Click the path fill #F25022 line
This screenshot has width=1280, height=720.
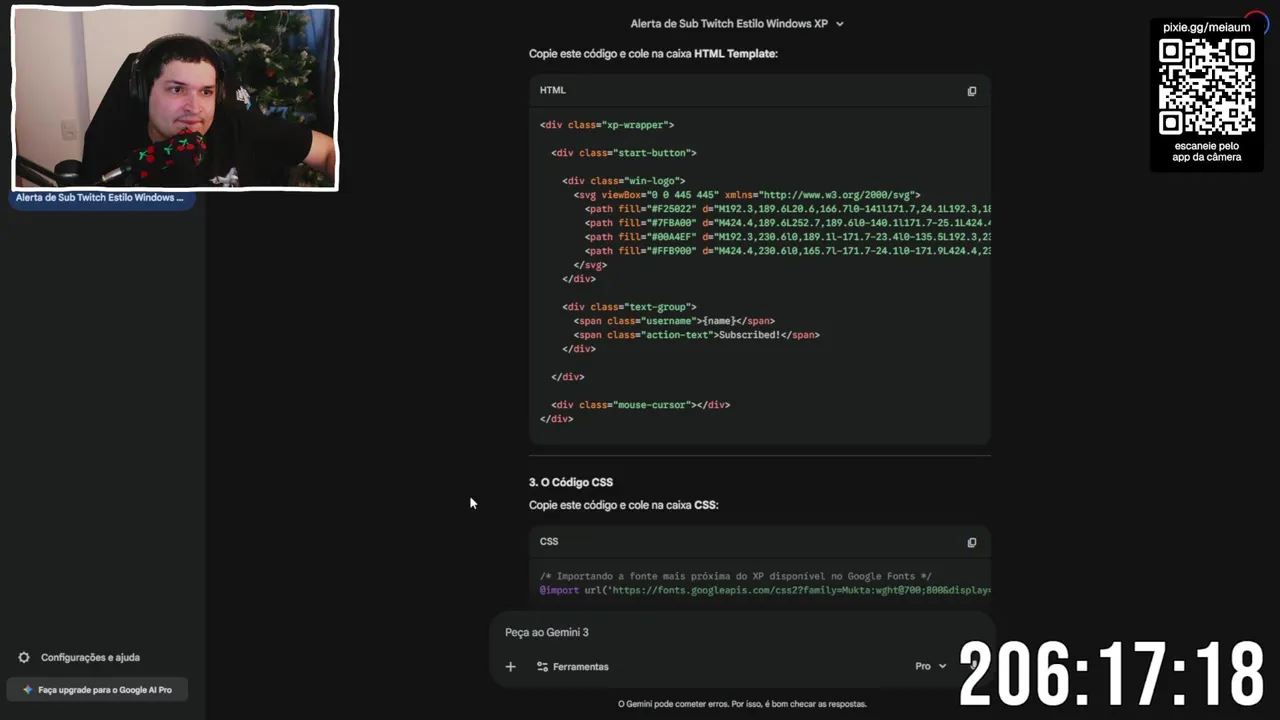(788, 209)
